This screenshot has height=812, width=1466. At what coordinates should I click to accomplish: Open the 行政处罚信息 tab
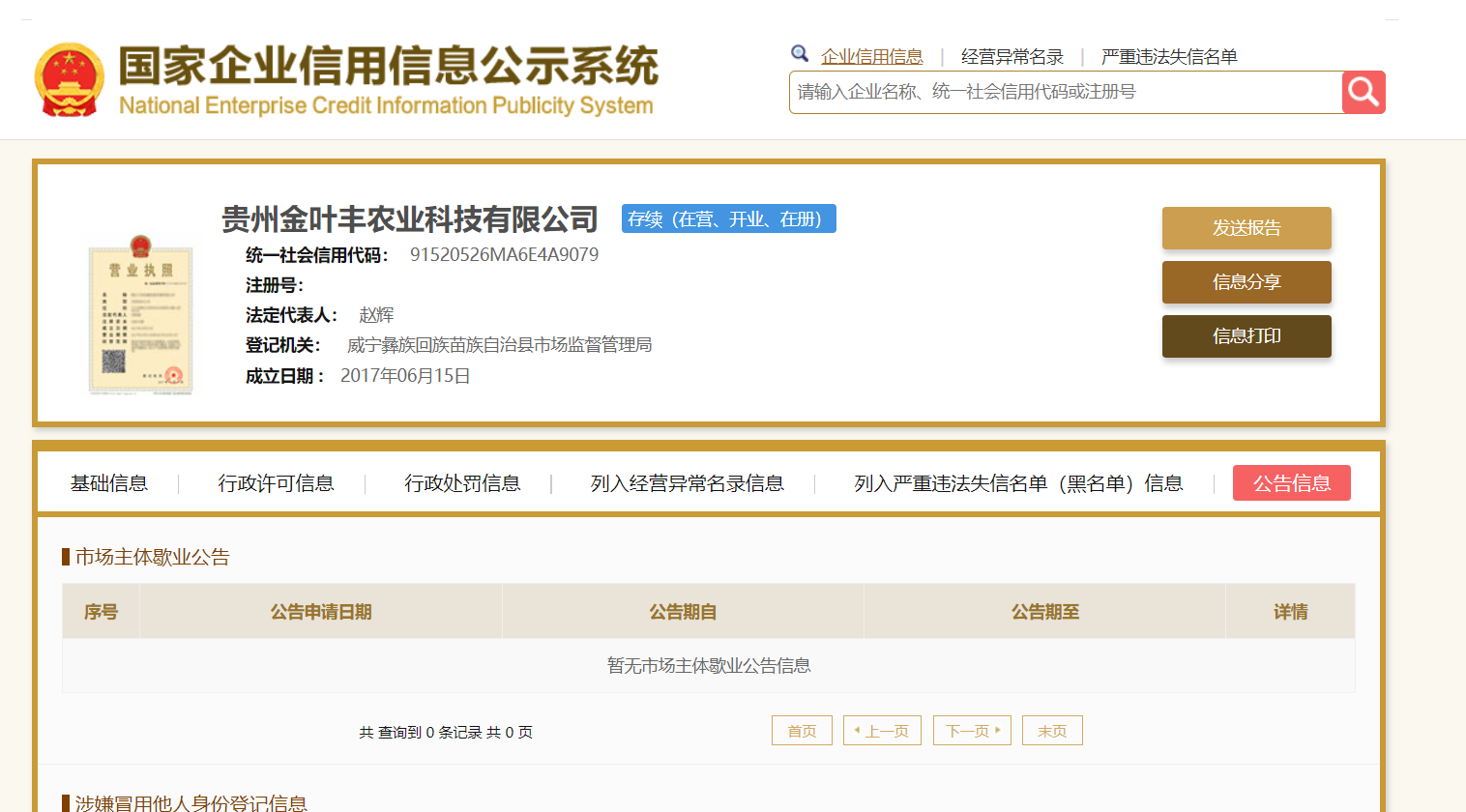[x=462, y=483]
